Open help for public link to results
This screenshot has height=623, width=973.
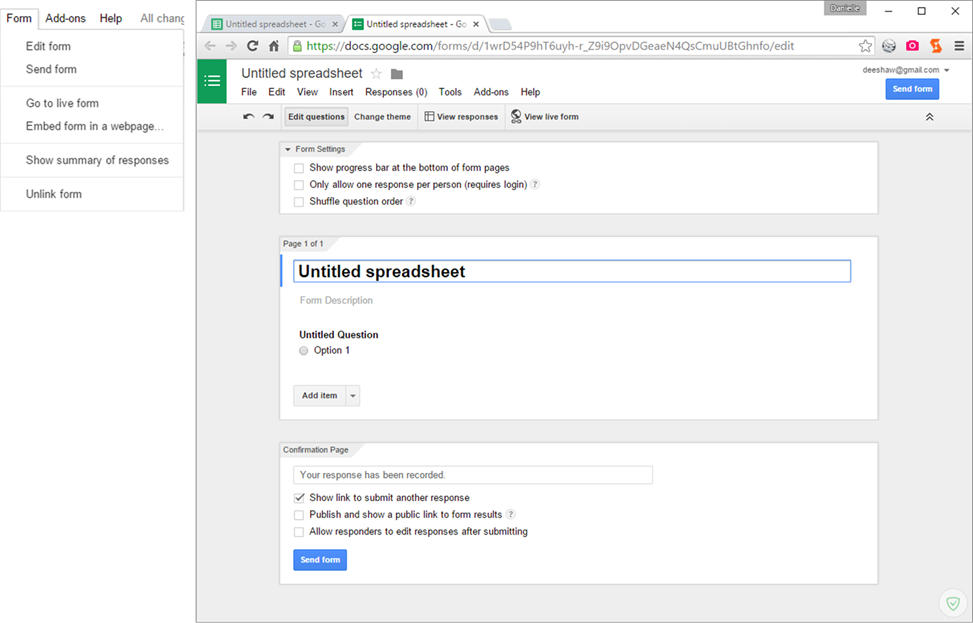(511, 514)
